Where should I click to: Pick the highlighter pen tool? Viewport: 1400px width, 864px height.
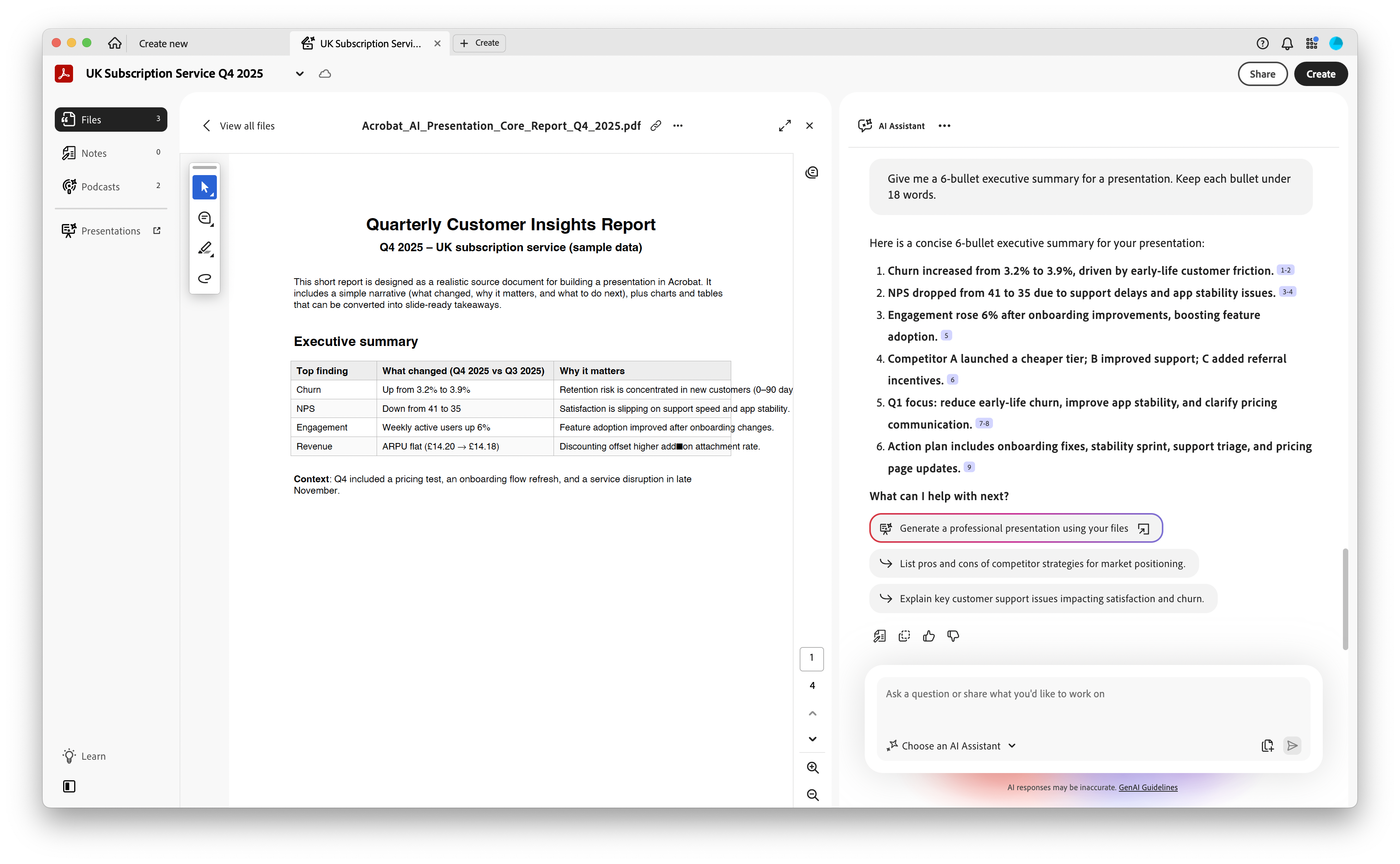(205, 248)
